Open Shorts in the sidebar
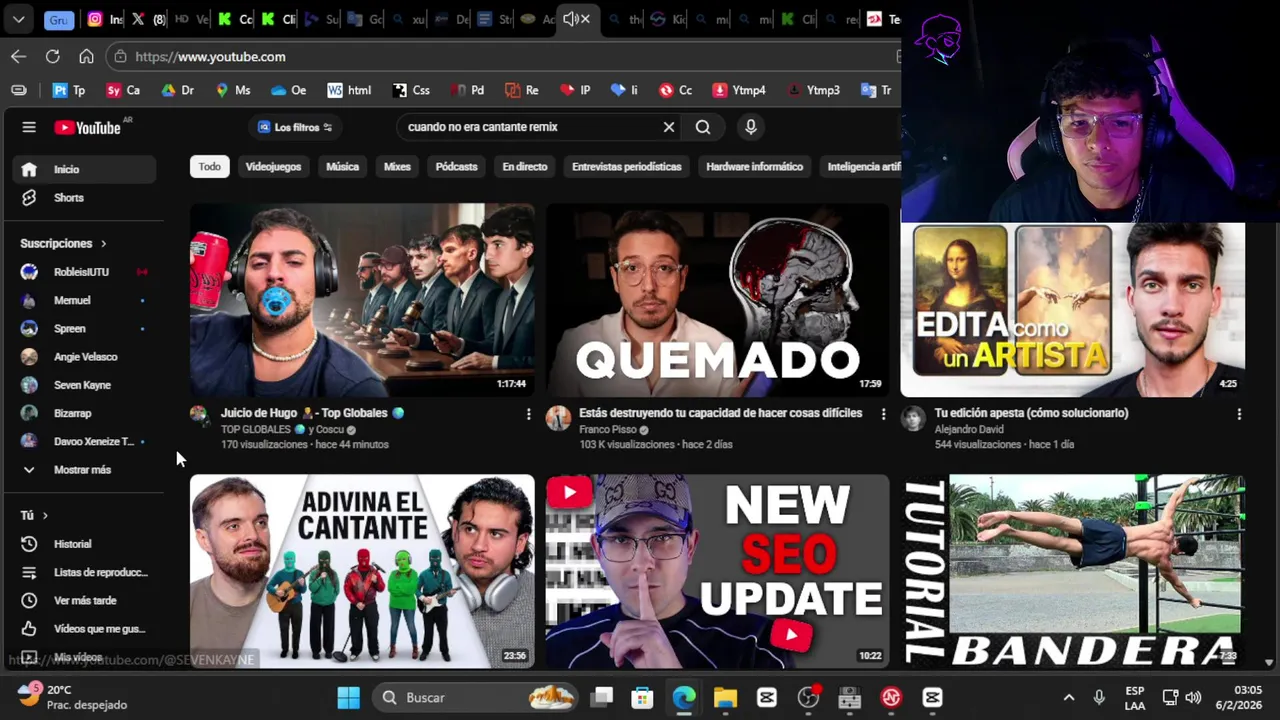The image size is (1280, 720). (86, 198)
